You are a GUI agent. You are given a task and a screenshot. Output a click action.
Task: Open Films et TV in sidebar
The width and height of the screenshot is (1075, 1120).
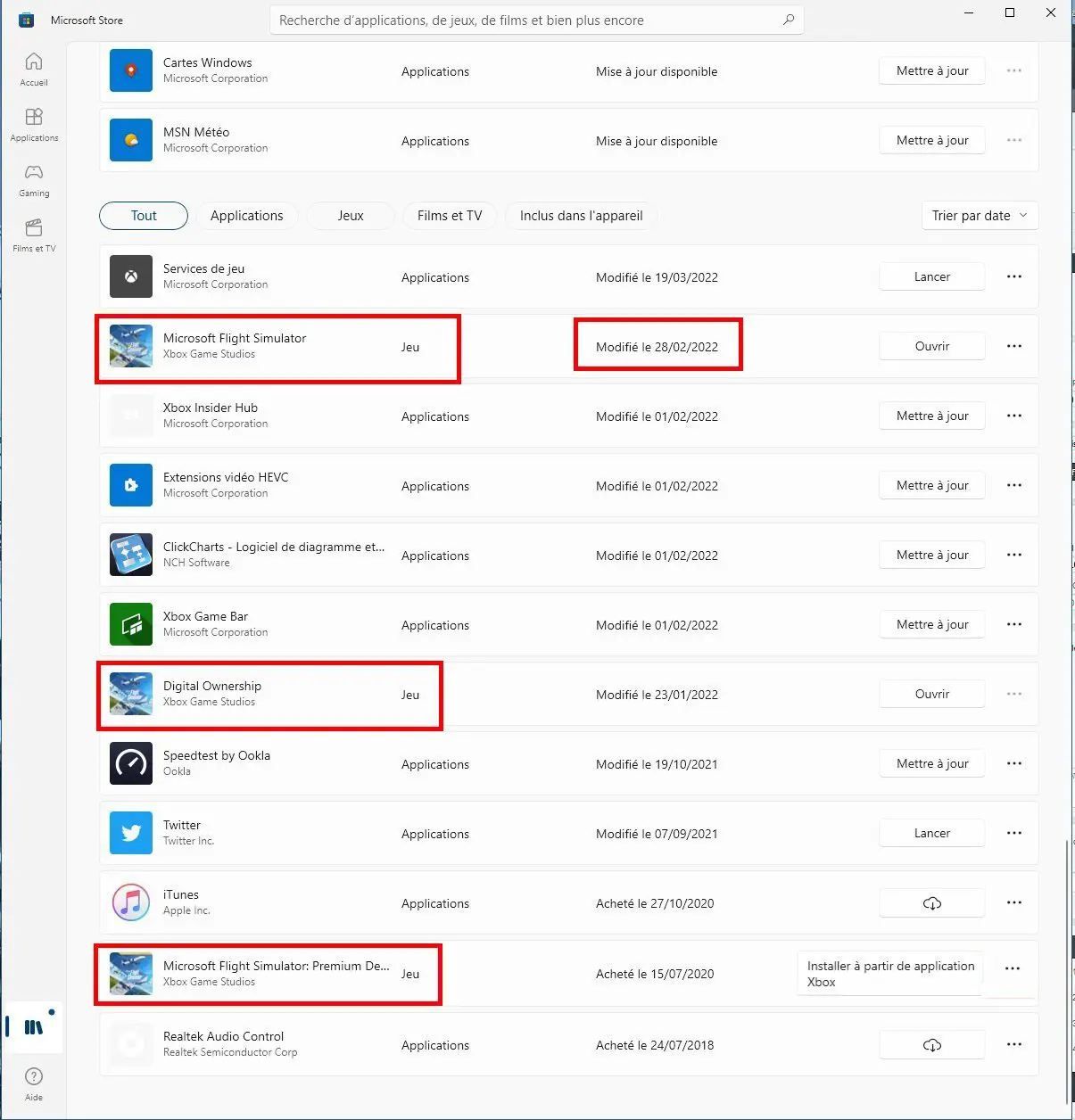click(x=34, y=235)
